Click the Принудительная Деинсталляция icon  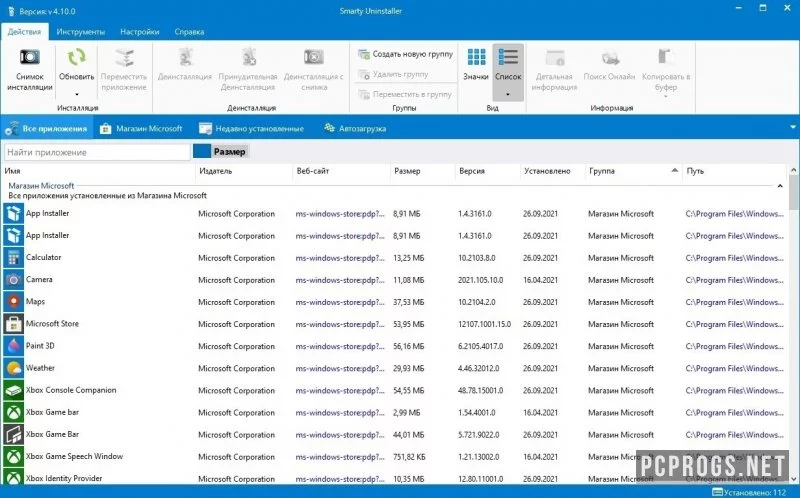(x=248, y=58)
